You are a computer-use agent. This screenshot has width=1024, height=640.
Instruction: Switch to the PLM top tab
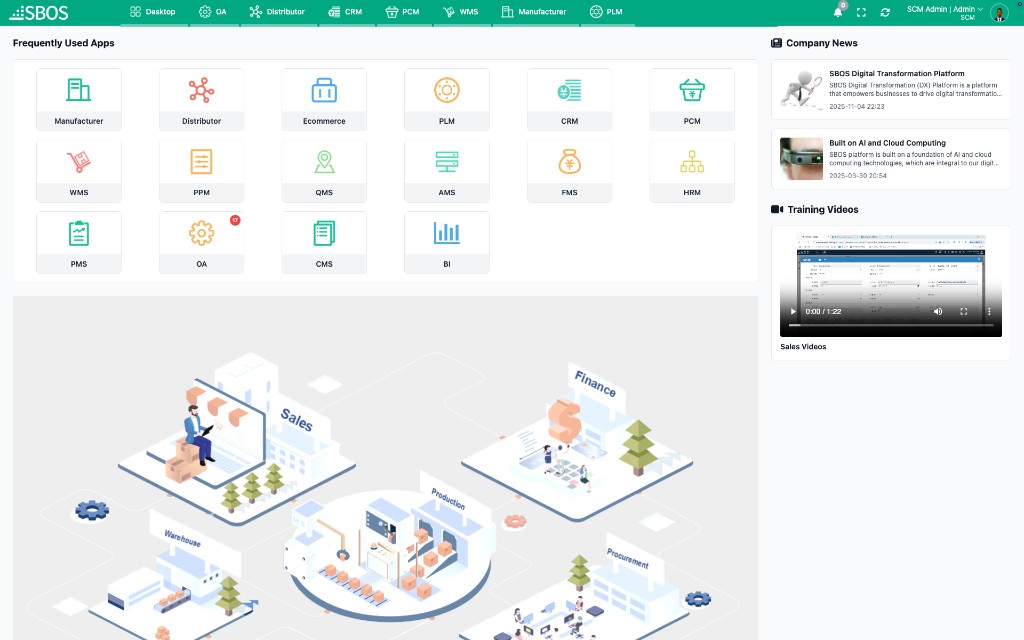pos(607,12)
